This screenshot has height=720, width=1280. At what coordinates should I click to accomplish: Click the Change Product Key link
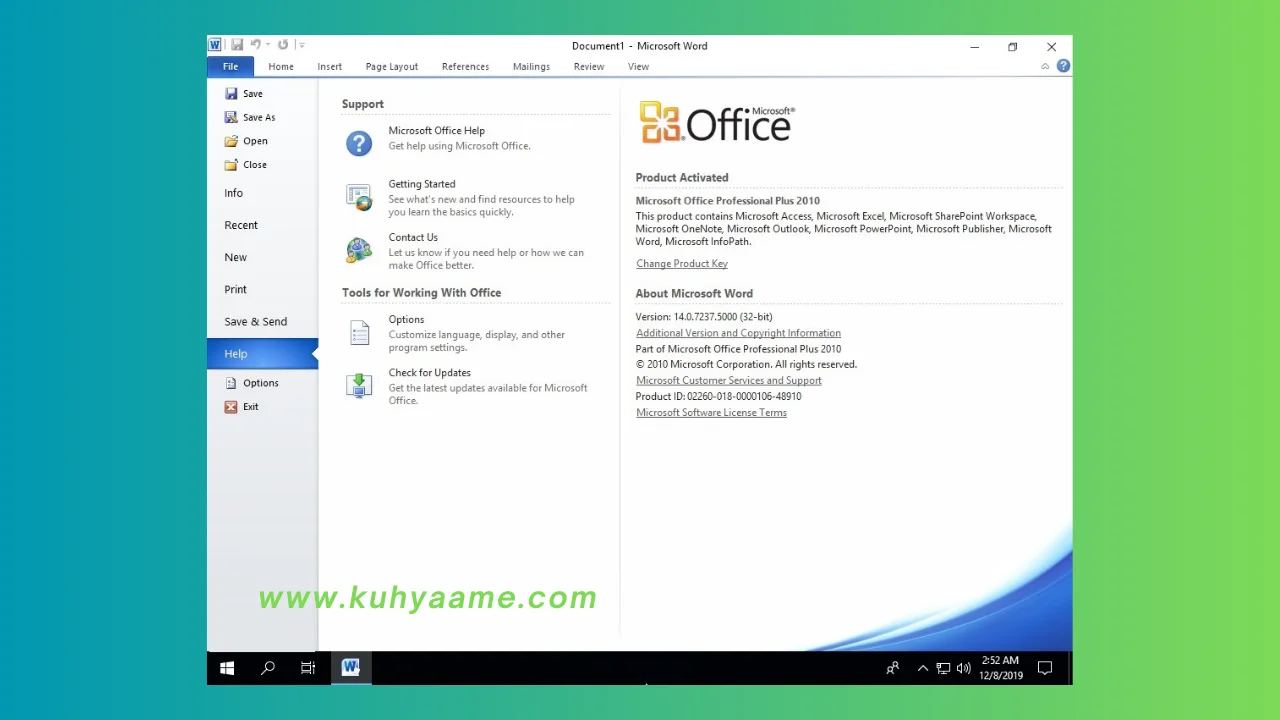(x=682, y=264)
